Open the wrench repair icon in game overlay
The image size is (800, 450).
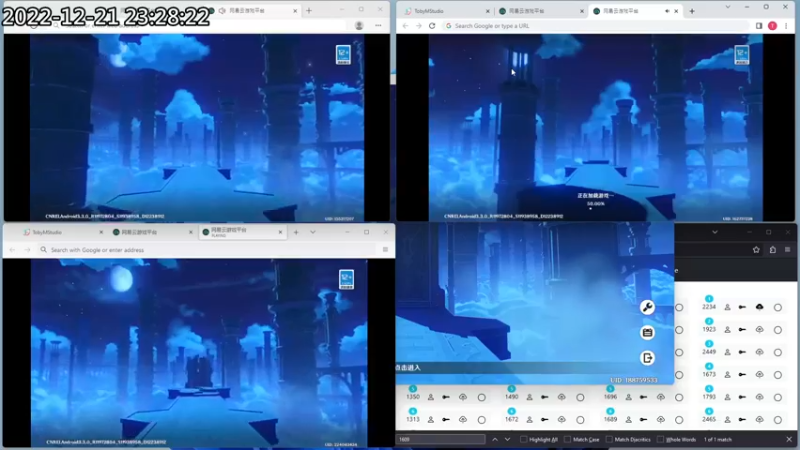tap(647, 307)
